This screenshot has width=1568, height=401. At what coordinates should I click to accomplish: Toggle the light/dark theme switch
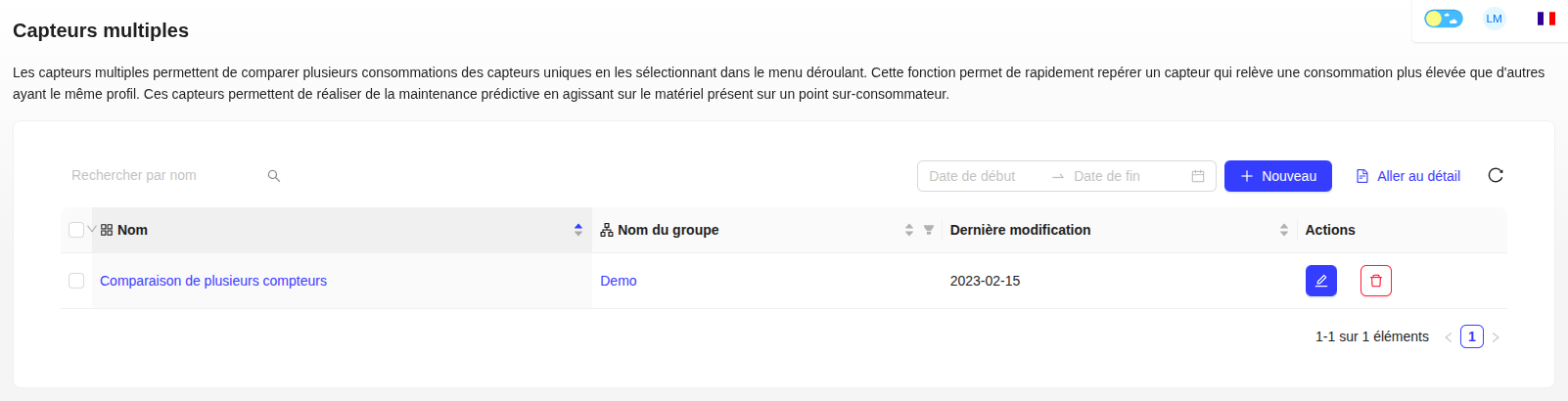pos(1443,19)
